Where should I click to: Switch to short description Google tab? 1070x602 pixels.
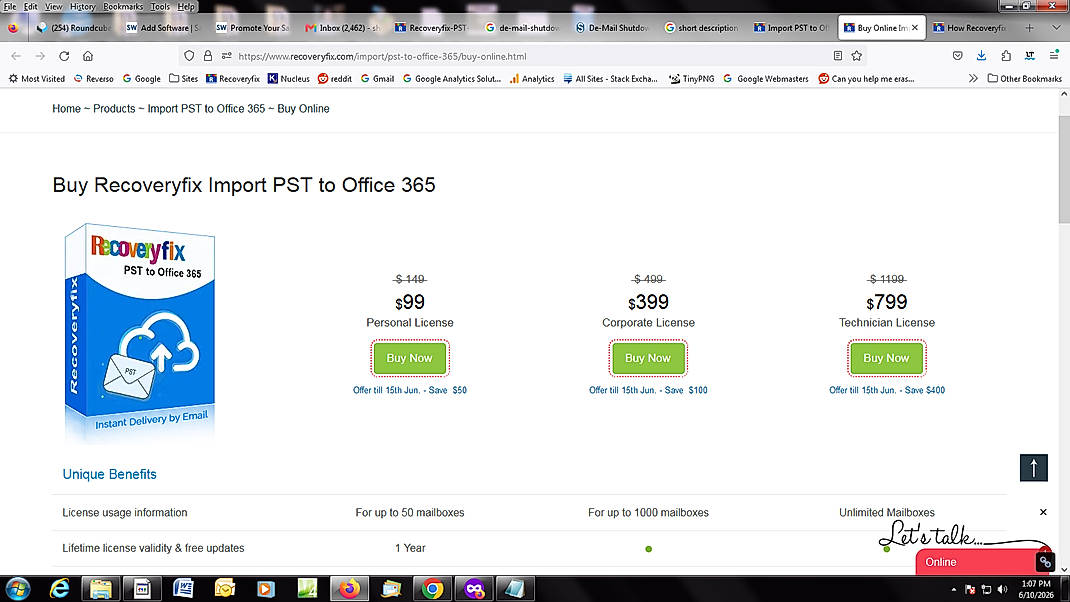pos(702,28)
